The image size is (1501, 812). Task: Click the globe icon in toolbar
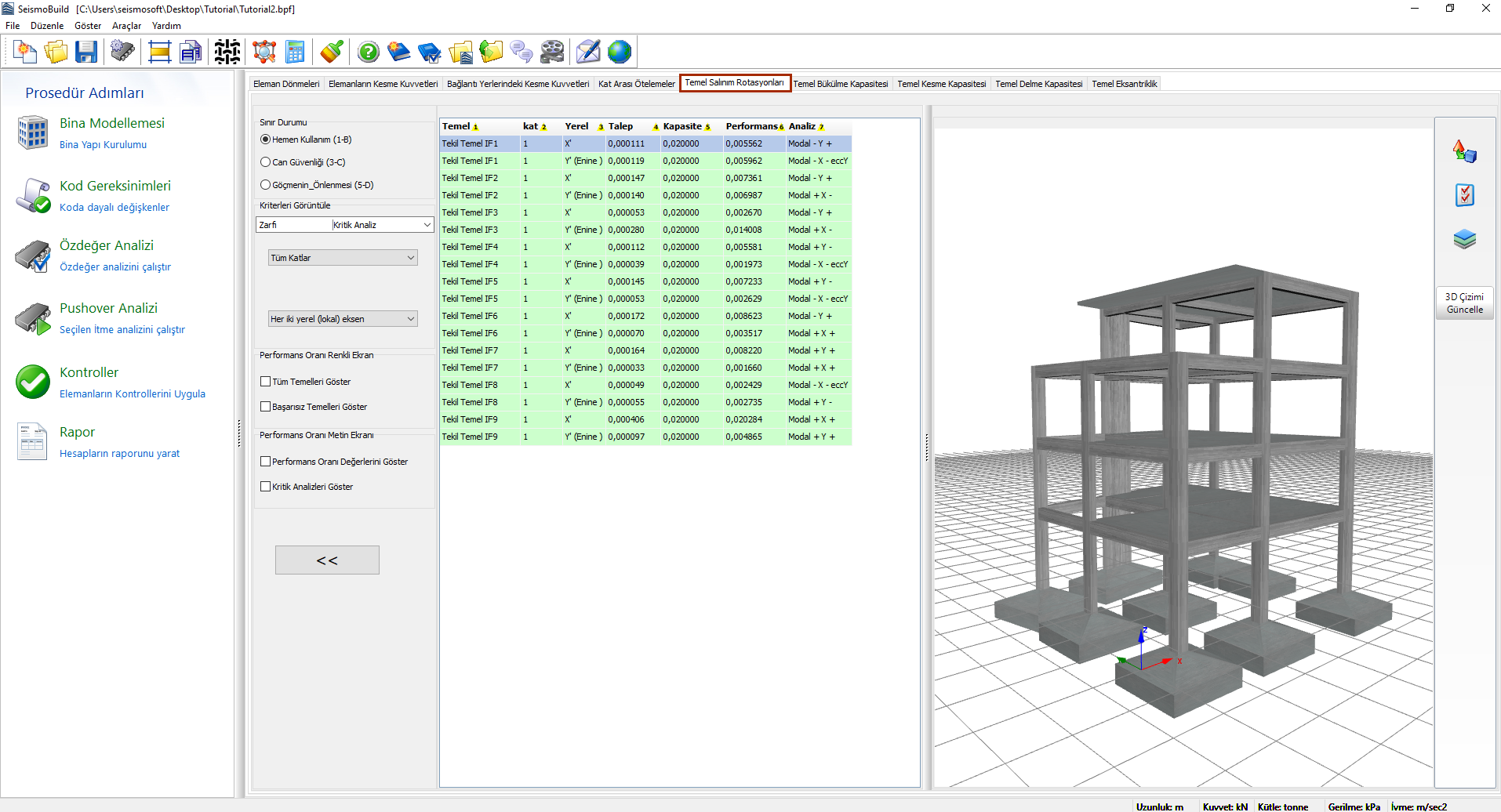click(x=619, y=53)
